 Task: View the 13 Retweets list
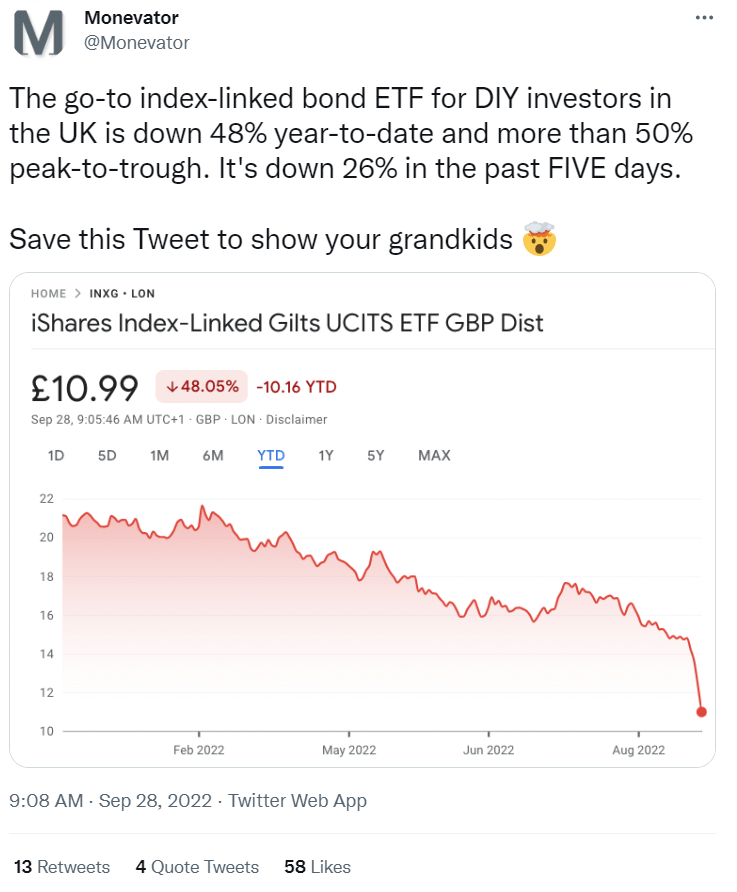click(x=62, y=867)
